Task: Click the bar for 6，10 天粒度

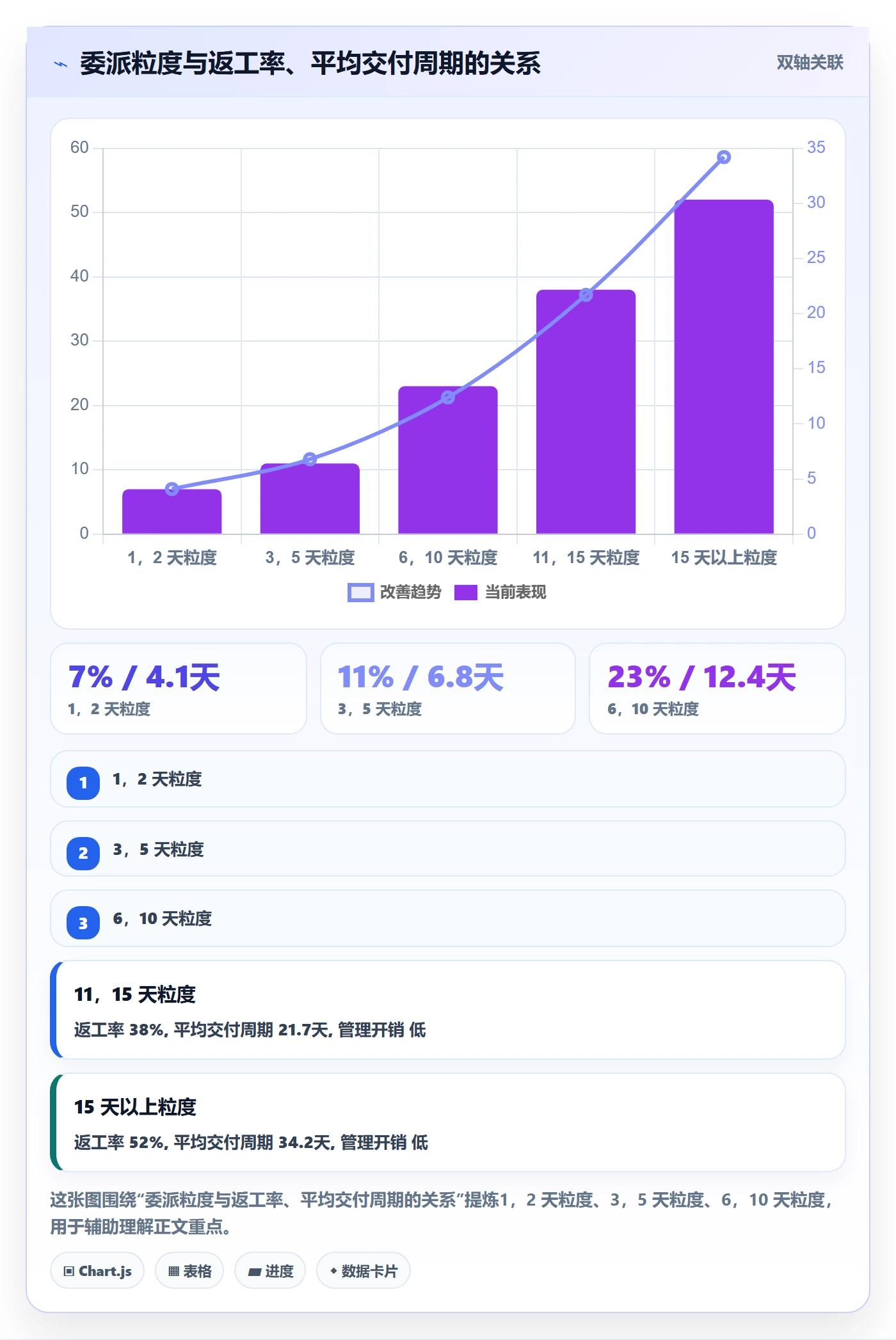Action: pos(448,460)
